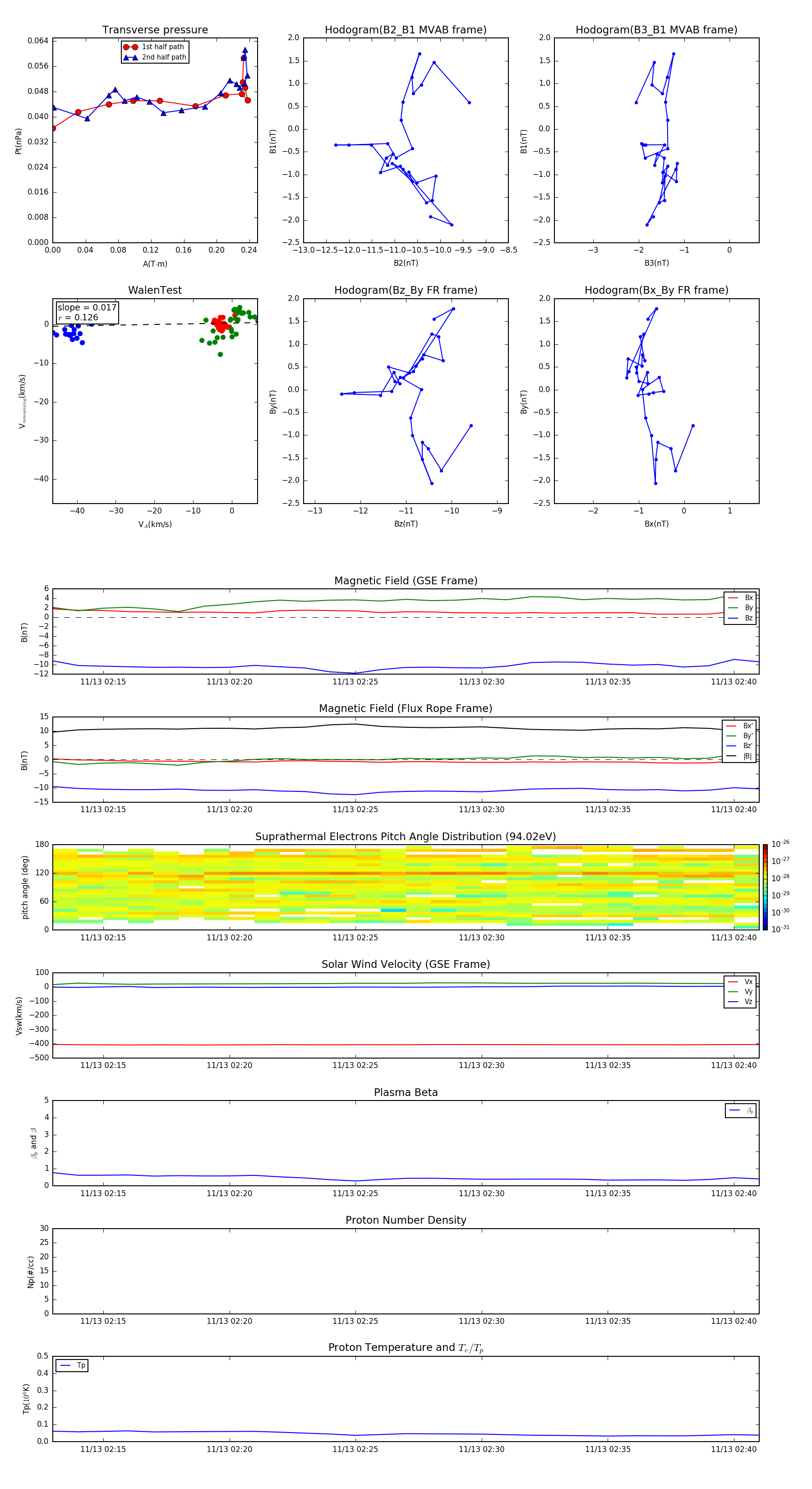Click the pitch angle distribution colorbar
Viewport: 812px width, 1489px height.
[x=765, y=887]
